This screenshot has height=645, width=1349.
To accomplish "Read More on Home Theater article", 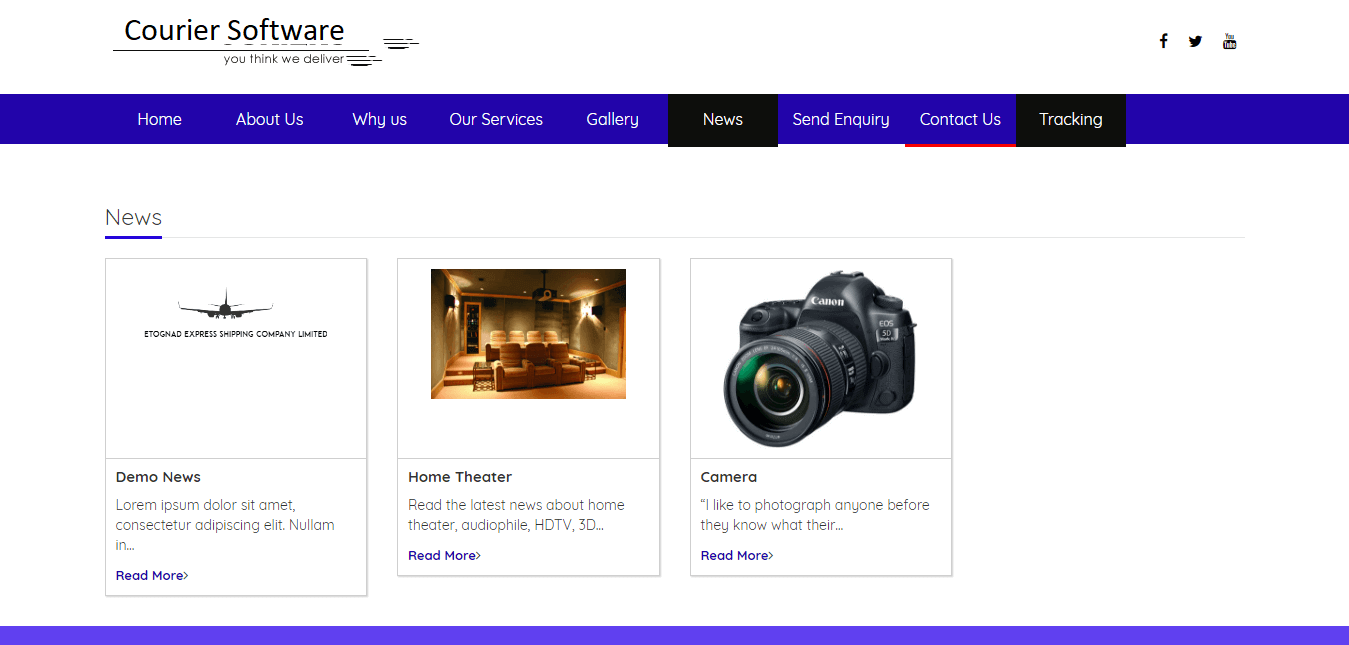I will 444,555.
